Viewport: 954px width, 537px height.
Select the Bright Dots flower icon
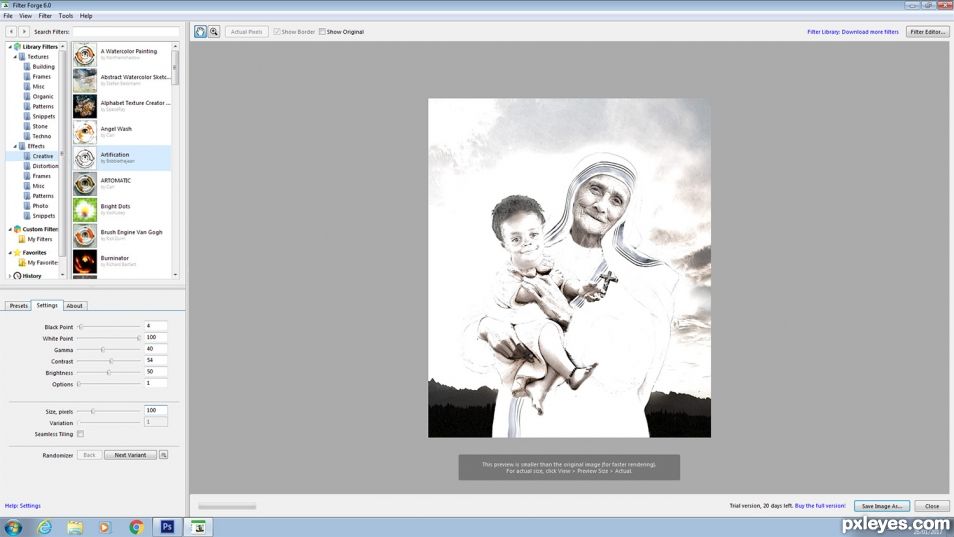(85, 210)
